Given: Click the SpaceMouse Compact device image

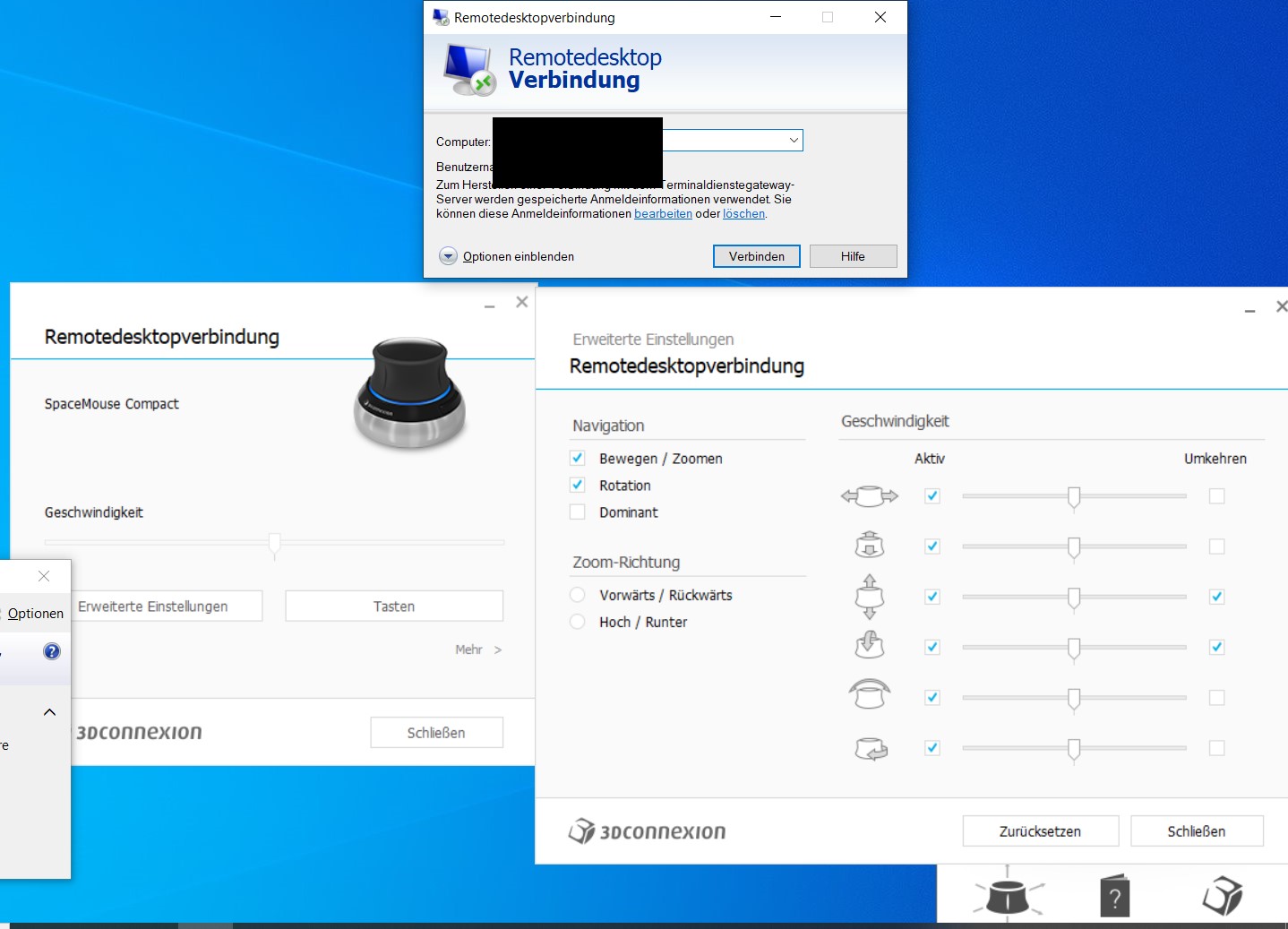Looking at the screenshot, I should [411, 392].
